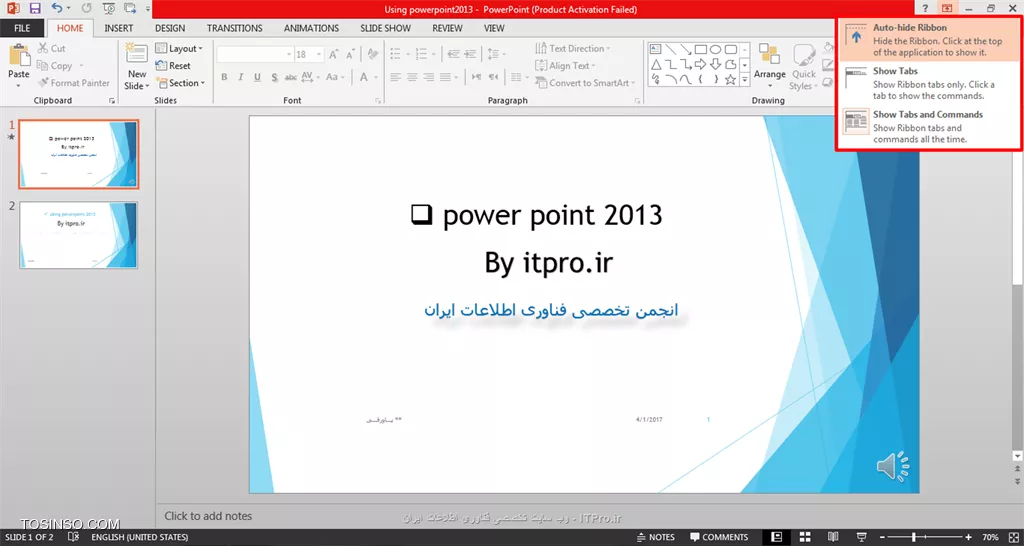
Task: Choose Show Tabs option
Action: point(929,83)
